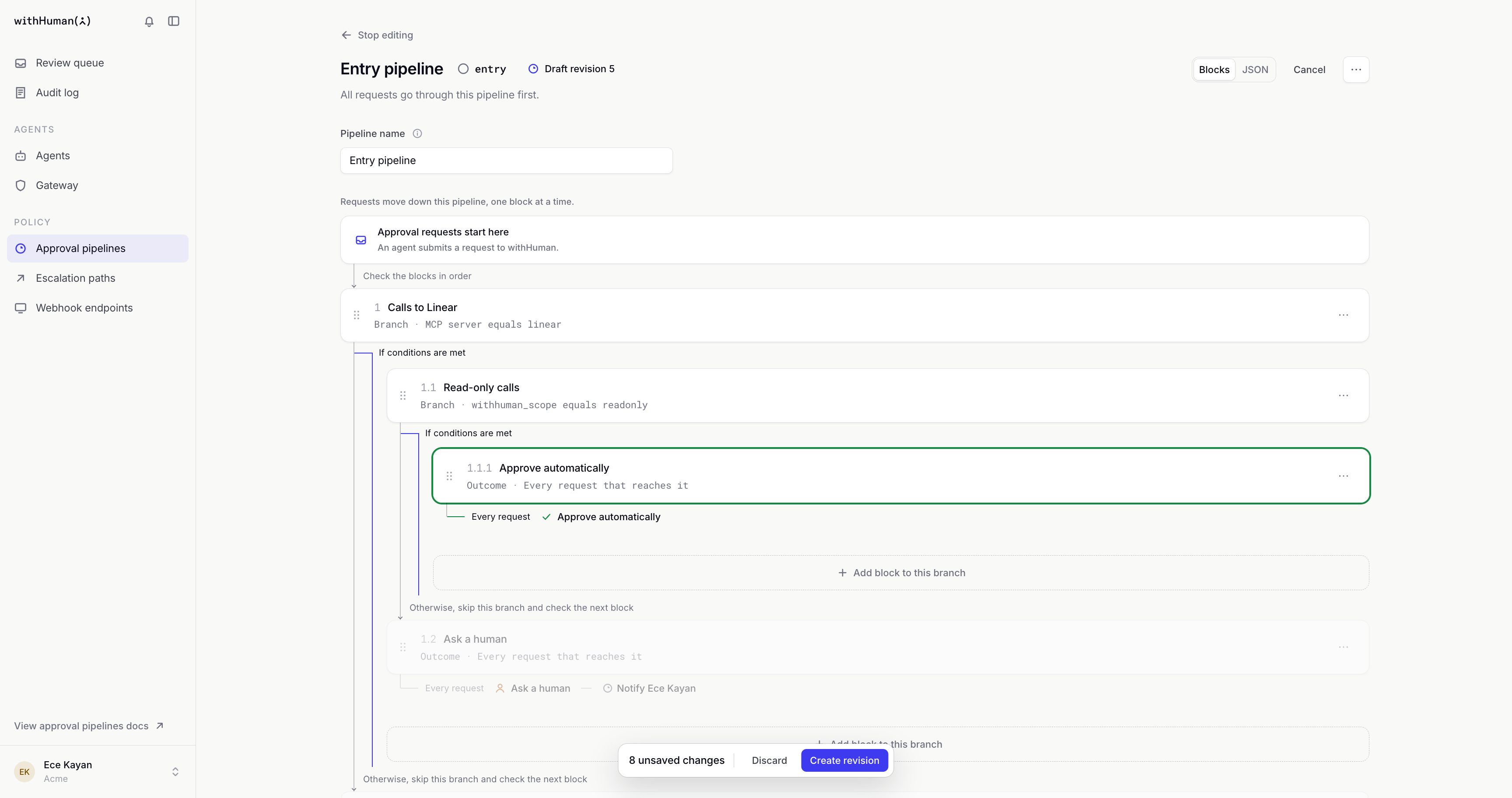This screenshot has width=1512, height=798.
Task: Grab the drag handle of Ask a human block
Action: tap(402, 647)
